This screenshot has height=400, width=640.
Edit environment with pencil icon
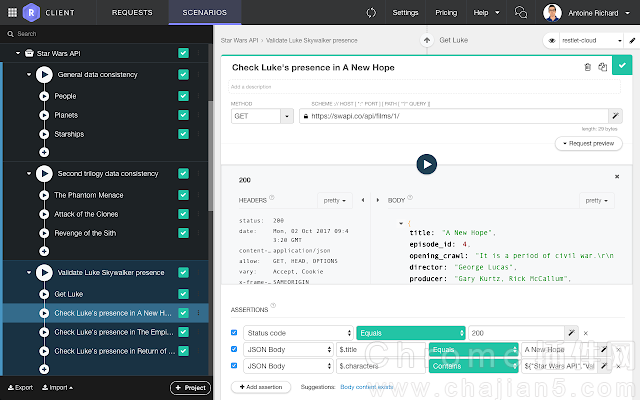(632, 40)
